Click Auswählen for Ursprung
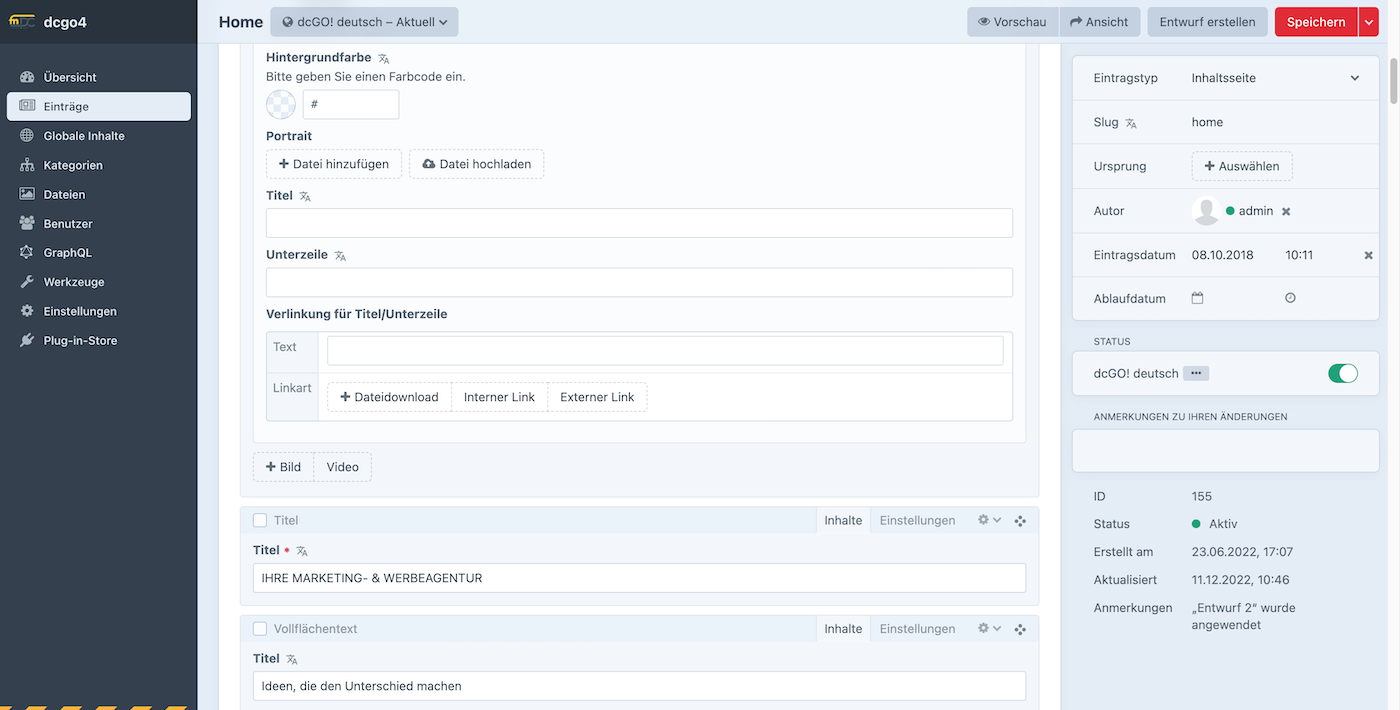This screenshot has width=1400, height=710. [1242, 166]
